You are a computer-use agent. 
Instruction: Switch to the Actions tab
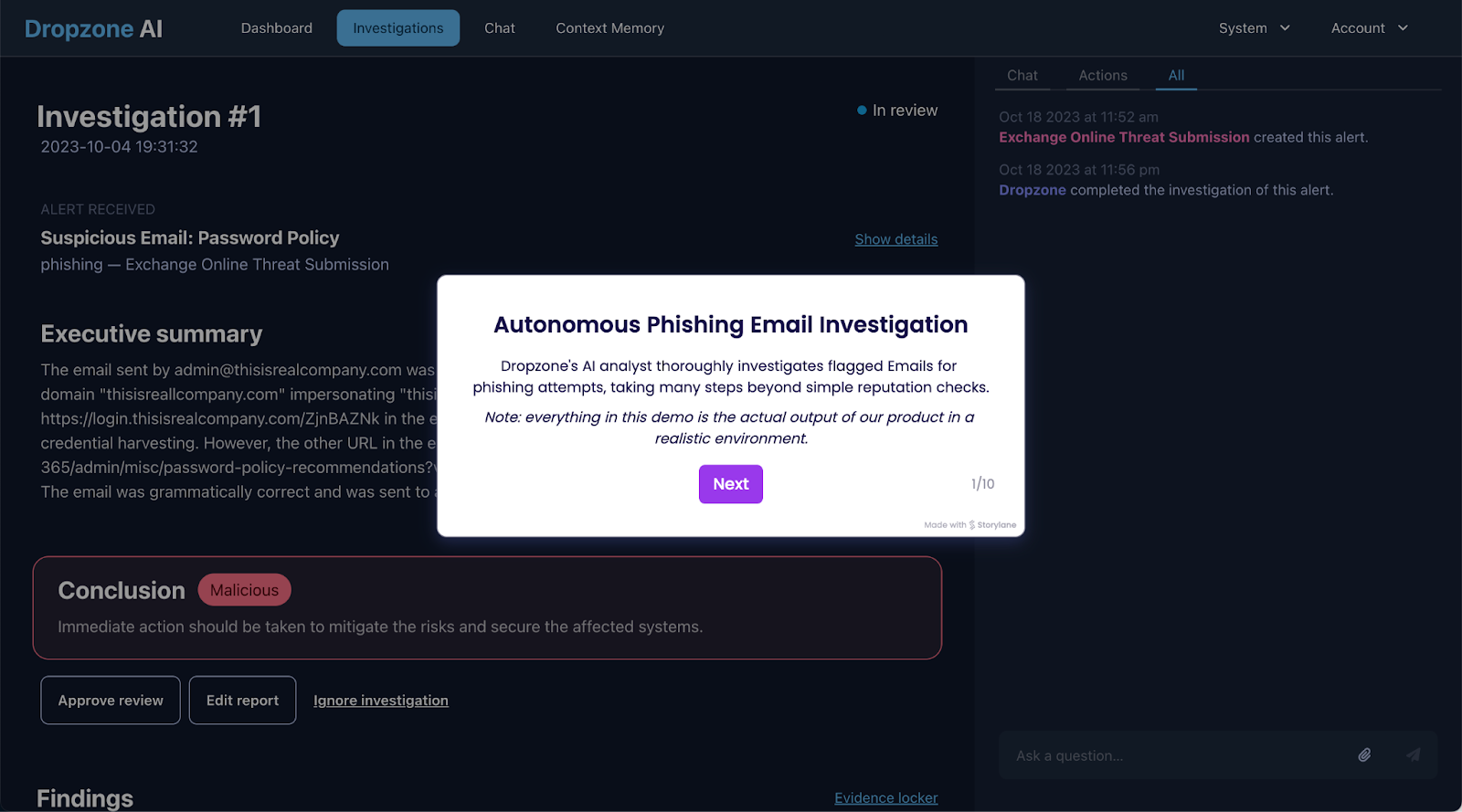pos(1103,76)
